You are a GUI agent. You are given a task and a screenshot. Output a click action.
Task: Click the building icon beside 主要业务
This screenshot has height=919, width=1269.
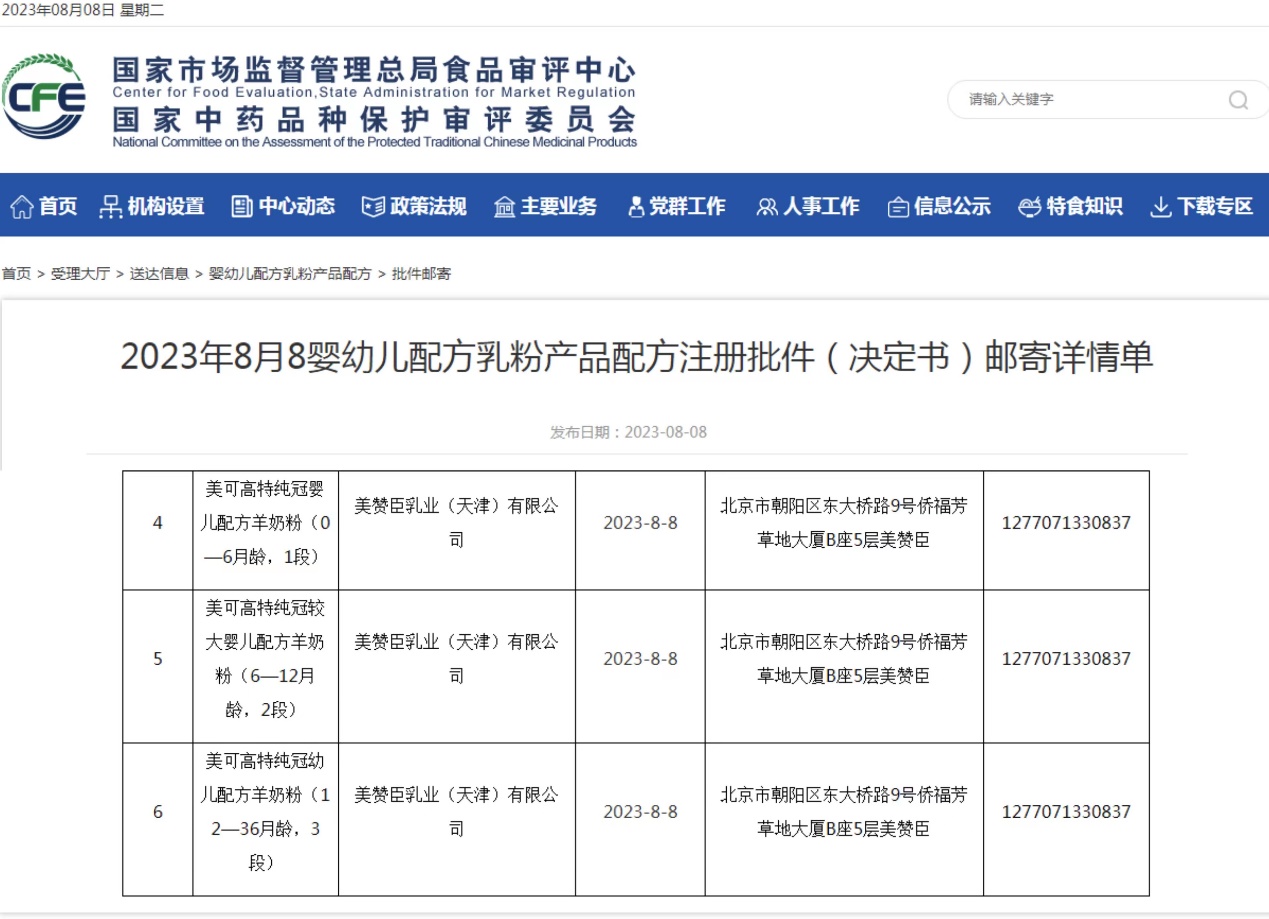(x=504, y=207)
